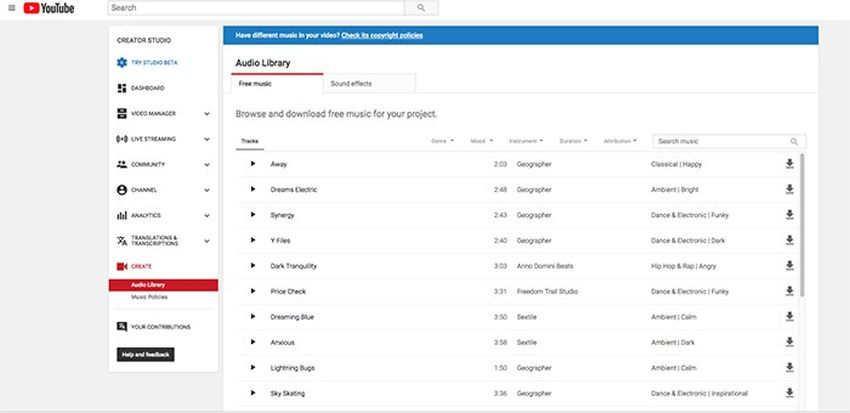
Task: Click the Hip Hop & Rap | Angry label
Action: 683,266
